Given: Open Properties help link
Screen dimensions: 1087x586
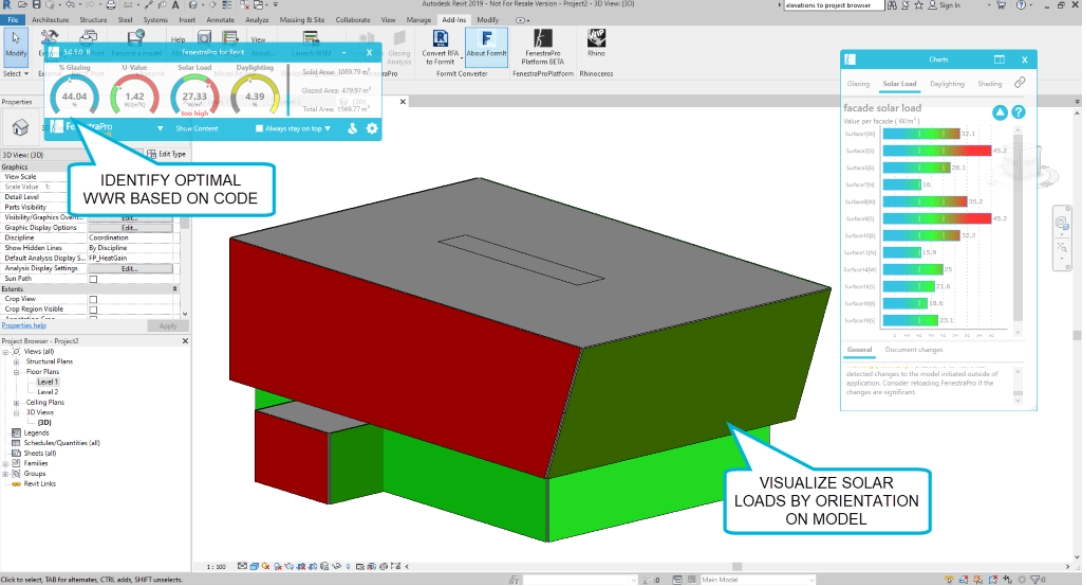Looking at the screenshot, I should click(x=24, y=325).
